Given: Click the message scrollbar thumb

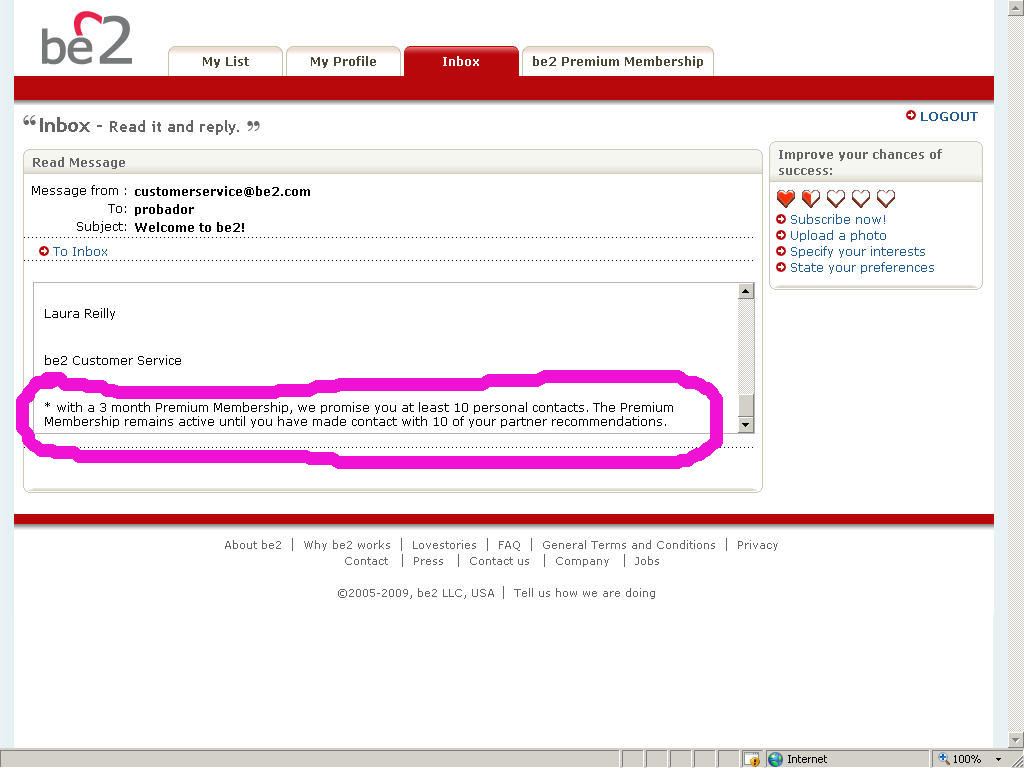Looking at the screenshot, I should point(746,405).
